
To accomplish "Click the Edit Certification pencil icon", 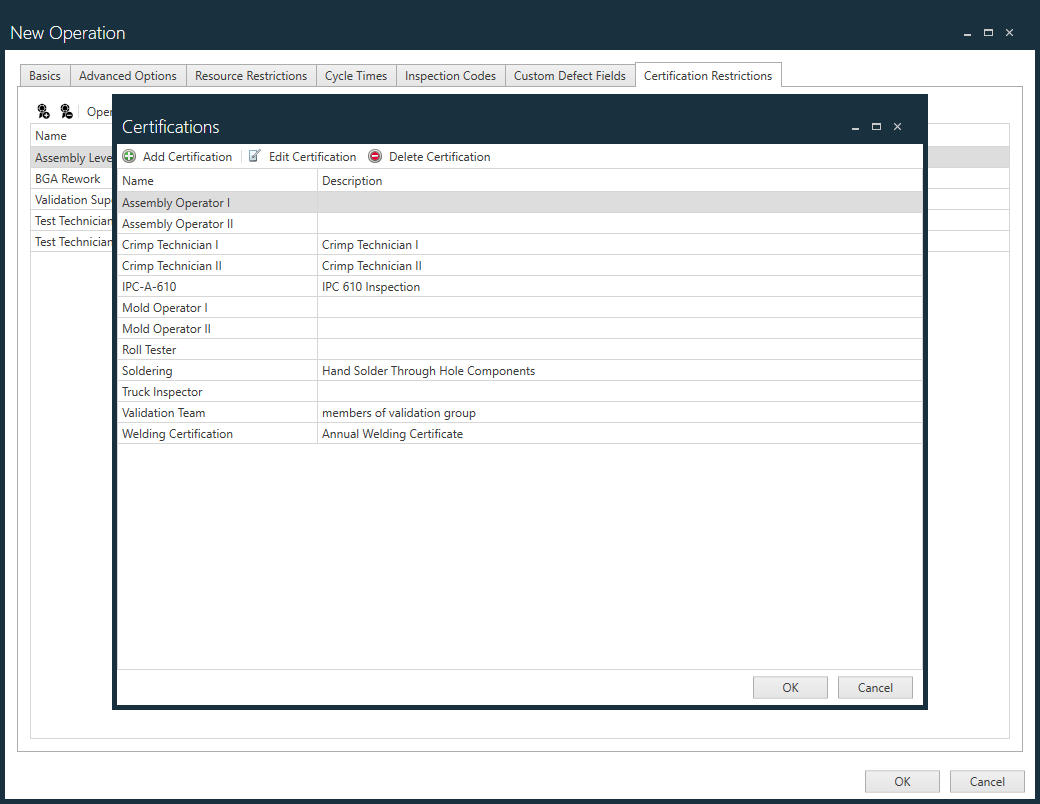I will coord(257,156).
